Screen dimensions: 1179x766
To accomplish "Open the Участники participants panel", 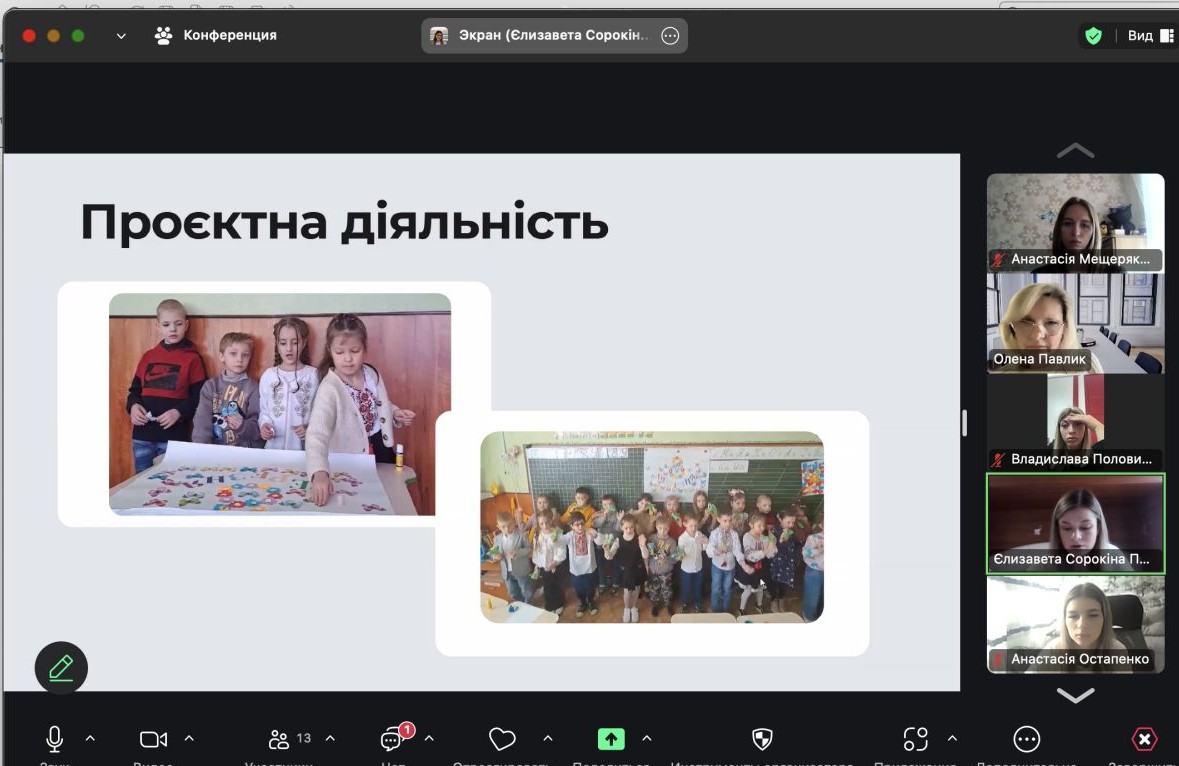I will [280, 739].
